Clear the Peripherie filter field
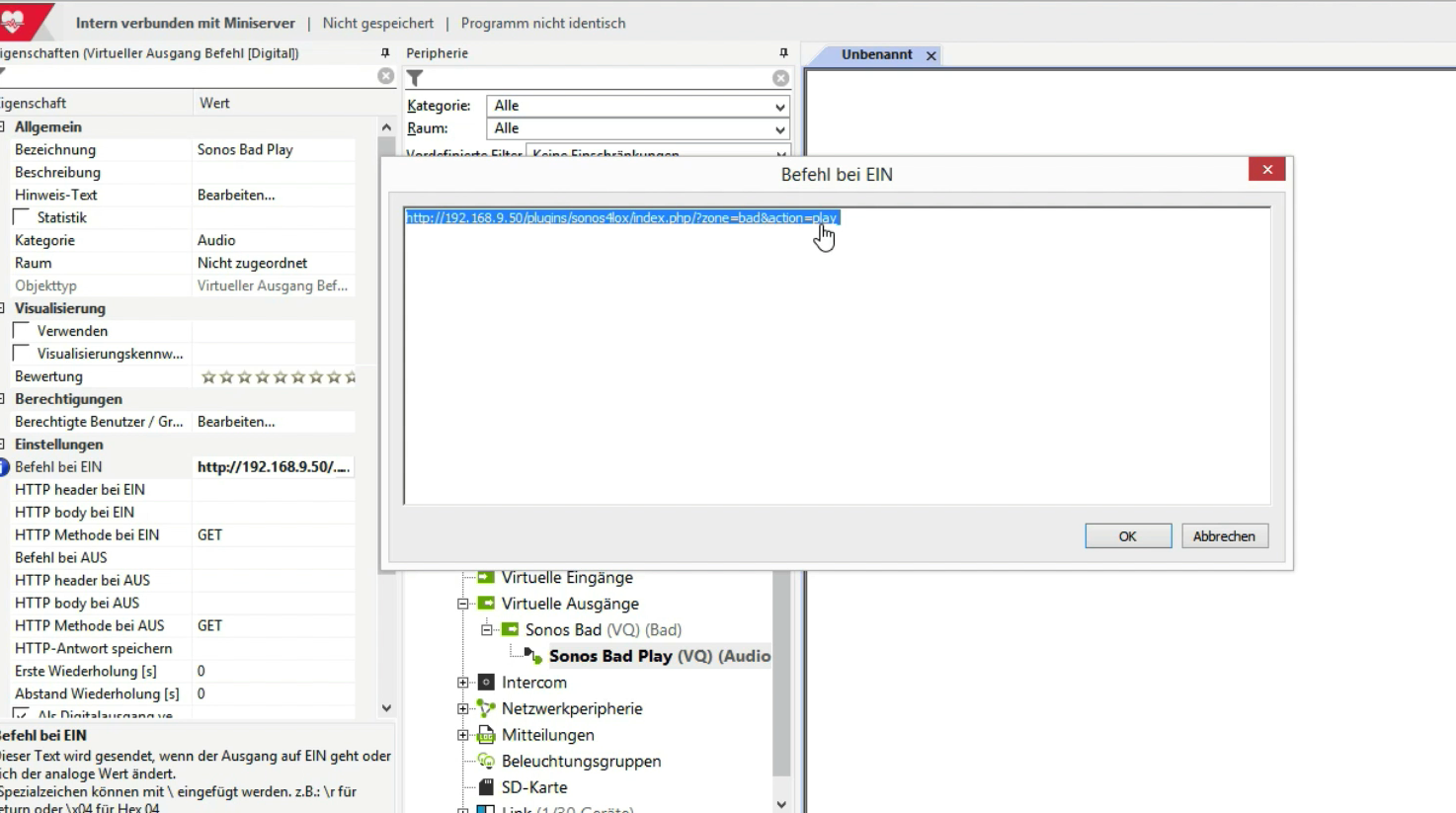 (x=781, y=78)
